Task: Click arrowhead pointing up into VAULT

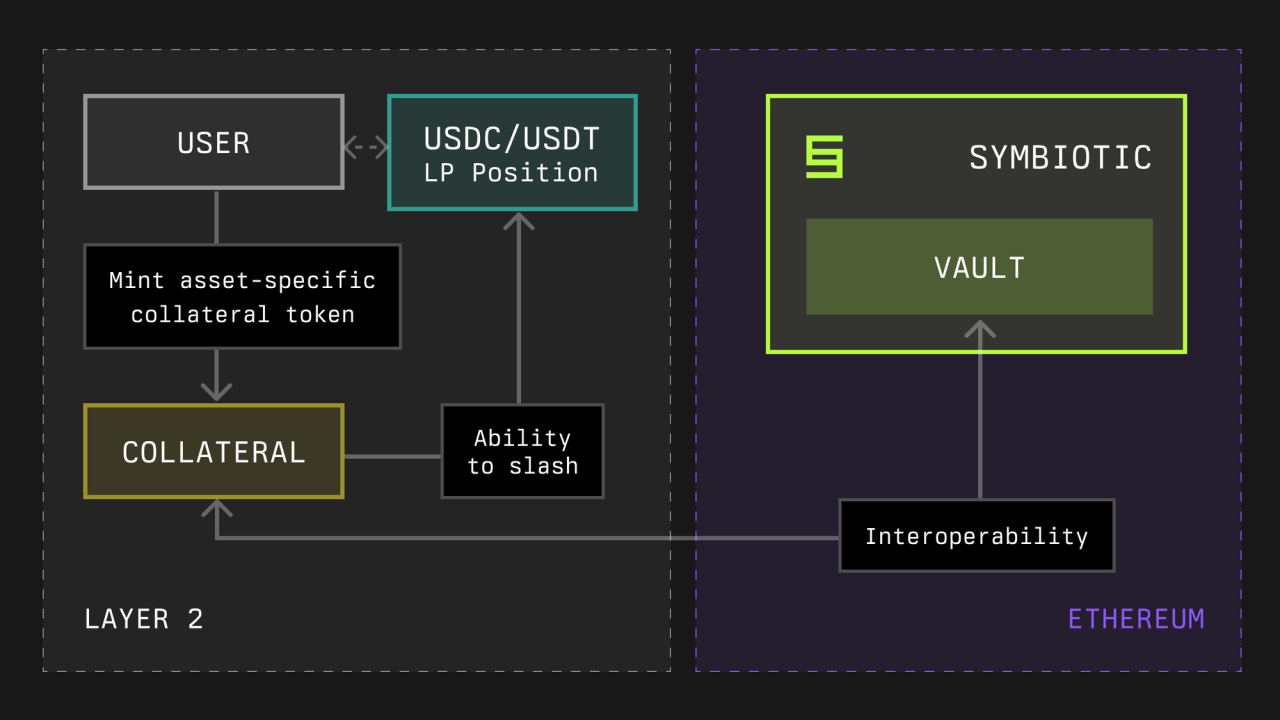Action: [980, 331]
